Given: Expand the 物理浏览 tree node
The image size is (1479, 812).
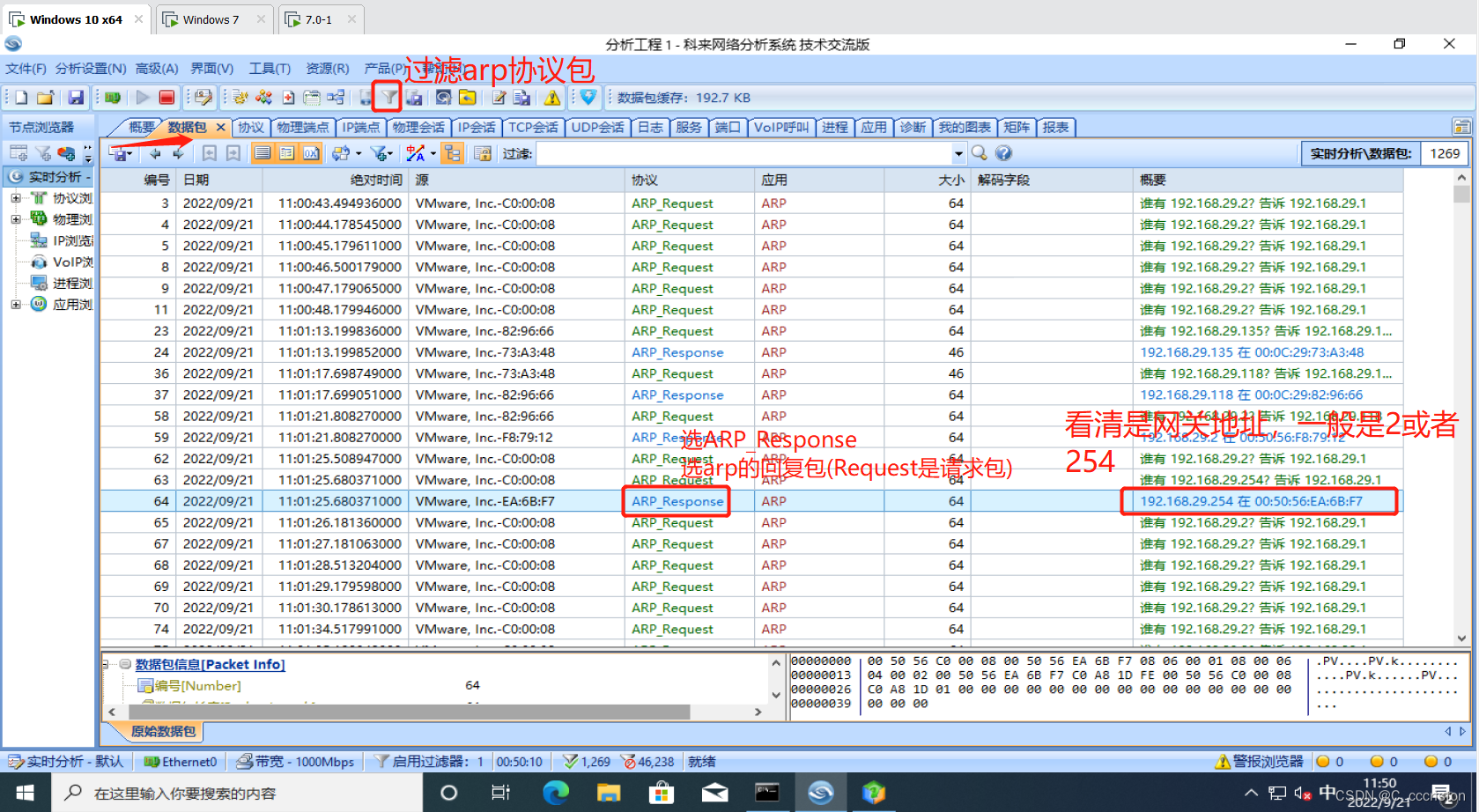Looking at the screenshot, I should tap(16, 219).
